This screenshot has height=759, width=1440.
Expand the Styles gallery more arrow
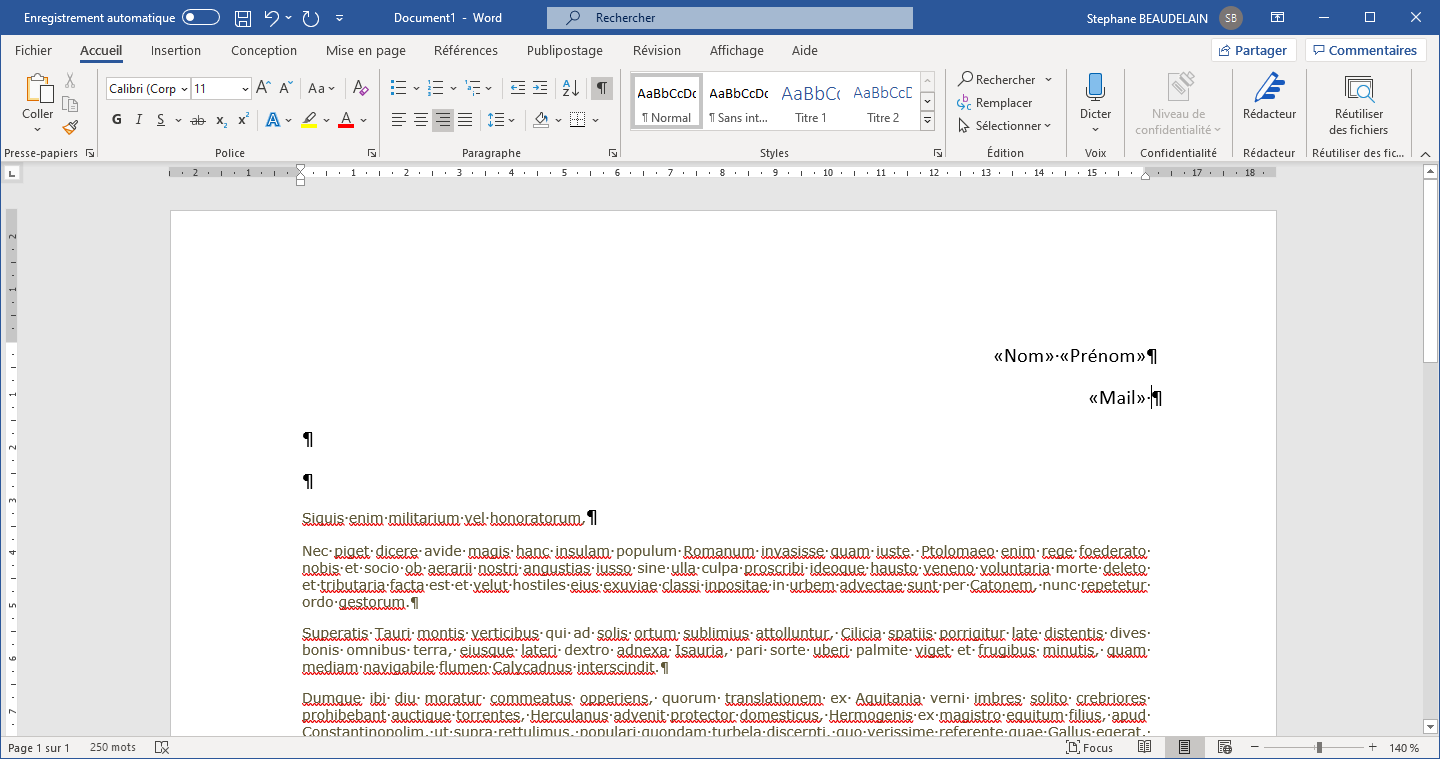(x=927, y=121)
